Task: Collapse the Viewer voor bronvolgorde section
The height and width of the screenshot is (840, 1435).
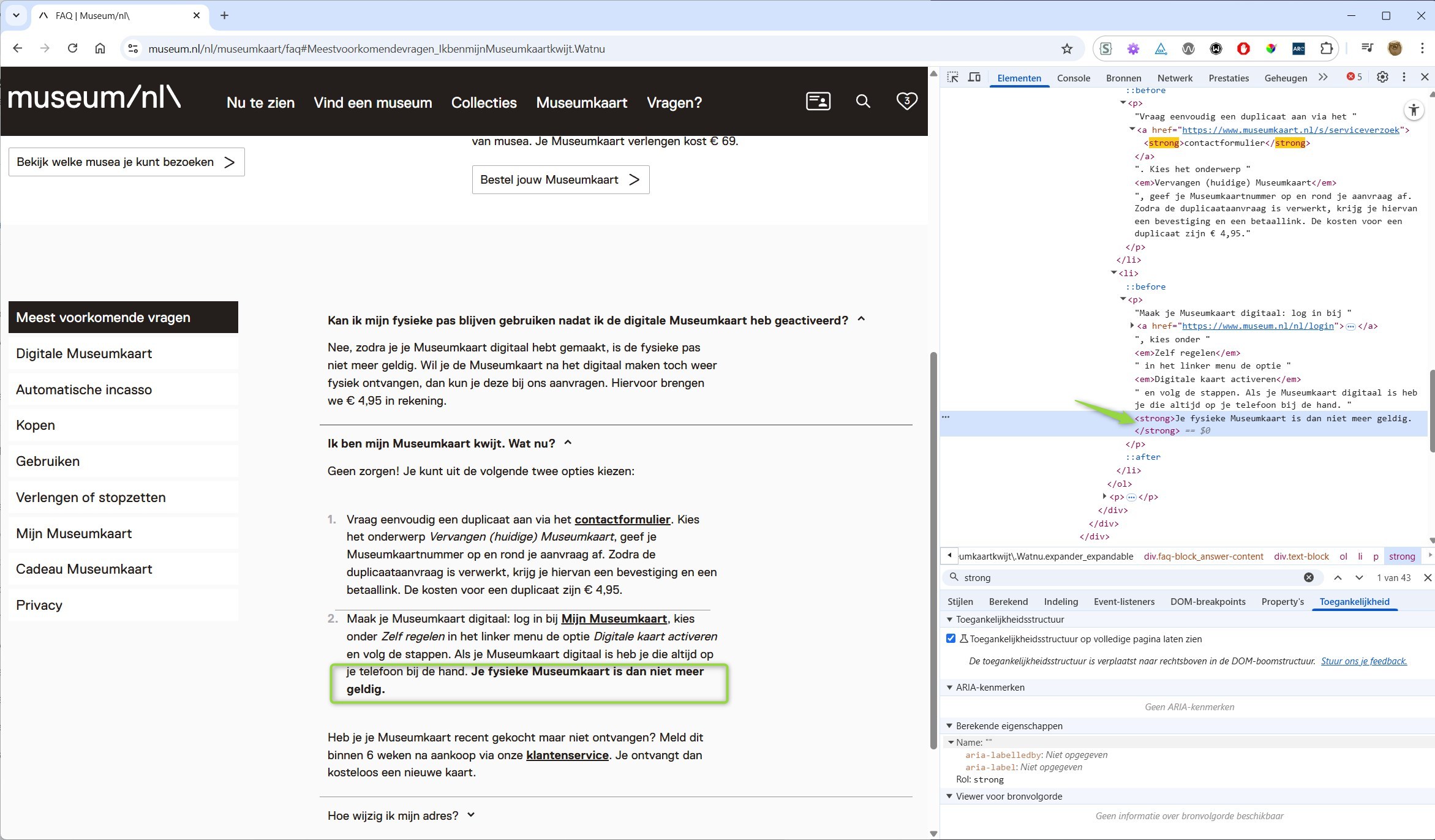Action: coord(950,797)
